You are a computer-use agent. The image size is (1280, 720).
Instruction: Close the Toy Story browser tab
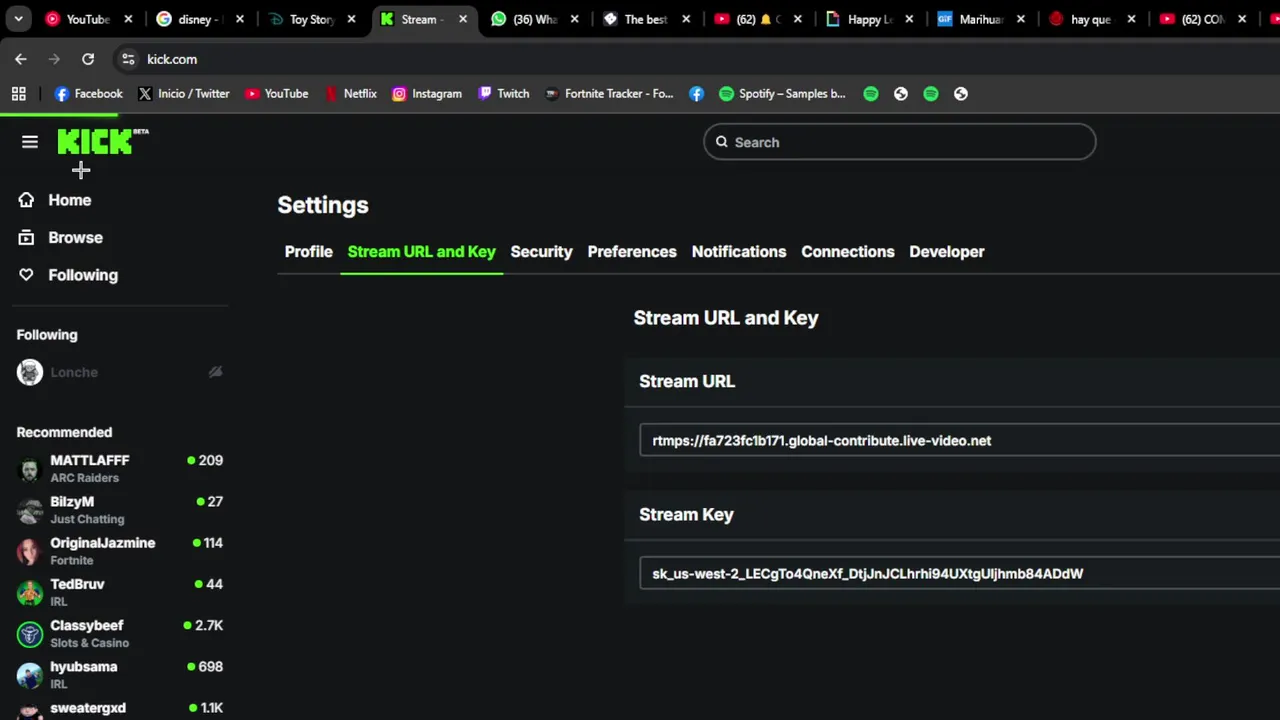point(351,19)
